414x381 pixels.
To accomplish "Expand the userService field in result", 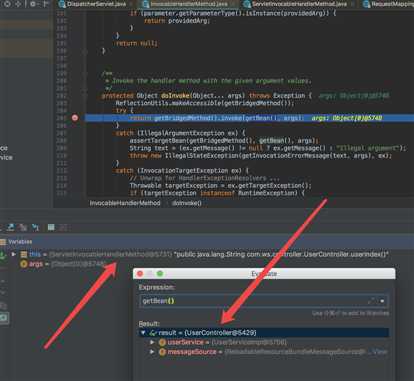I will tap(152, 342).
